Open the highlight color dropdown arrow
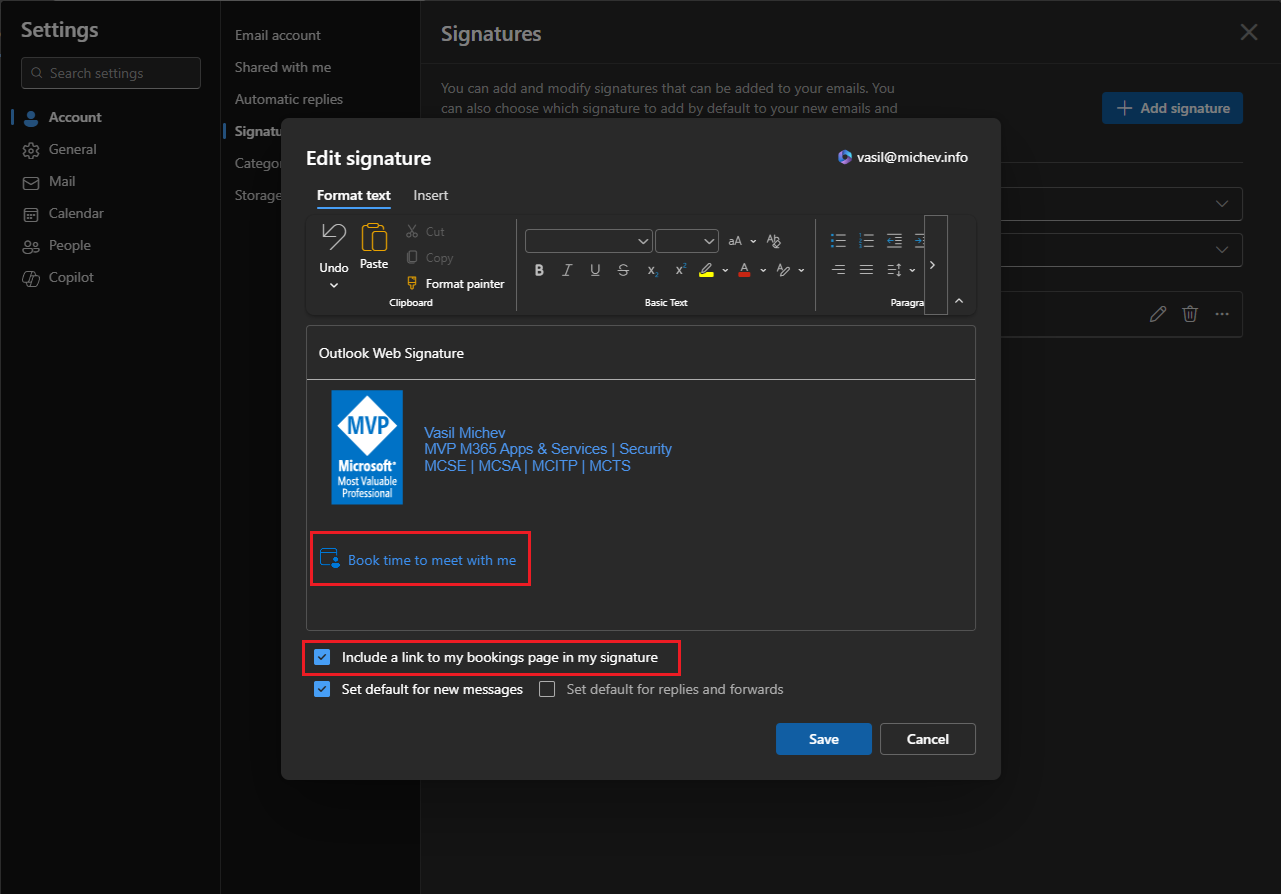Image resolution: width=1281 pixels, height=894 pixels. (723, 270)
